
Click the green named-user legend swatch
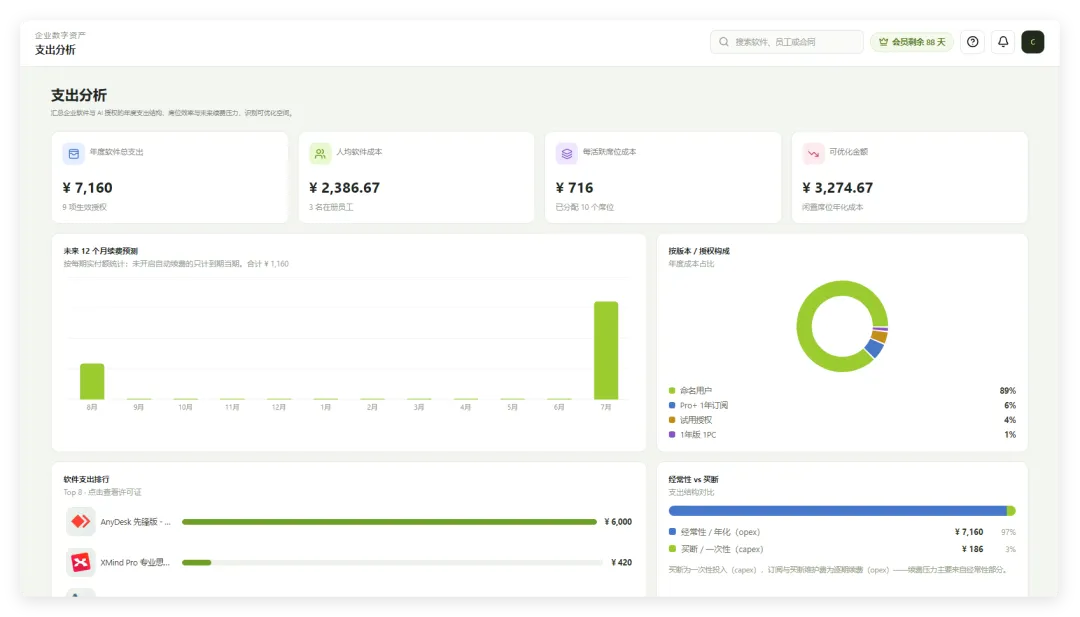[x=672, y=390]
